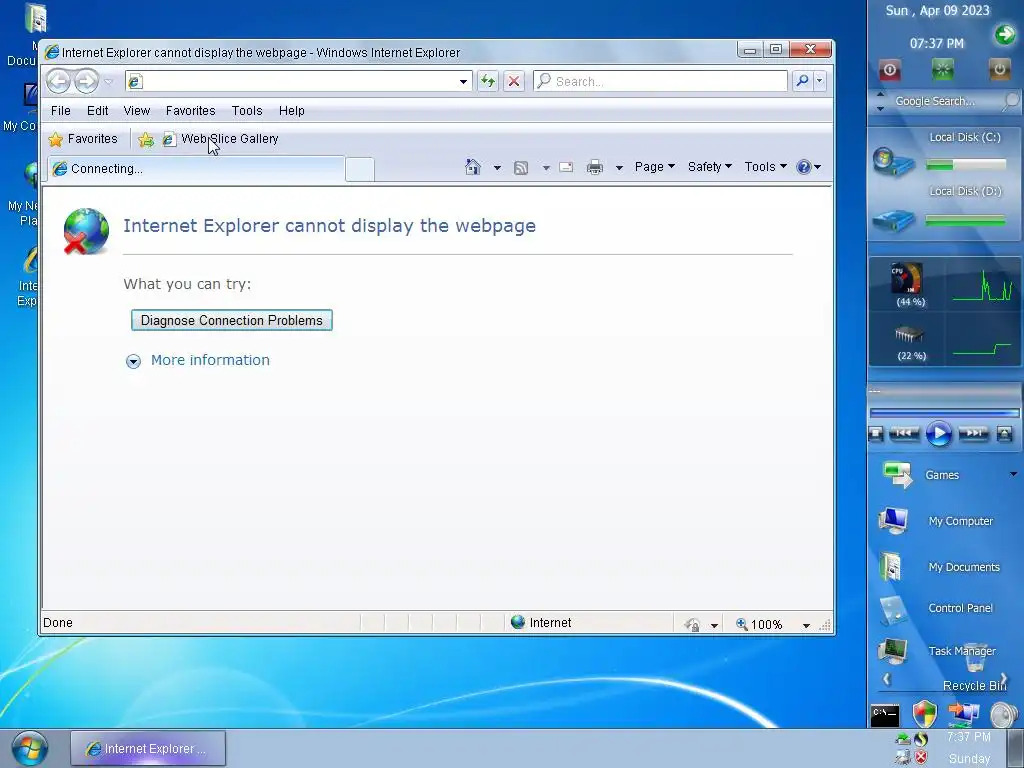Image resolution: width=1024 pixels, height=768 pixels.
Task: Open Web Slice Gallery link
Action: point(221,139)
